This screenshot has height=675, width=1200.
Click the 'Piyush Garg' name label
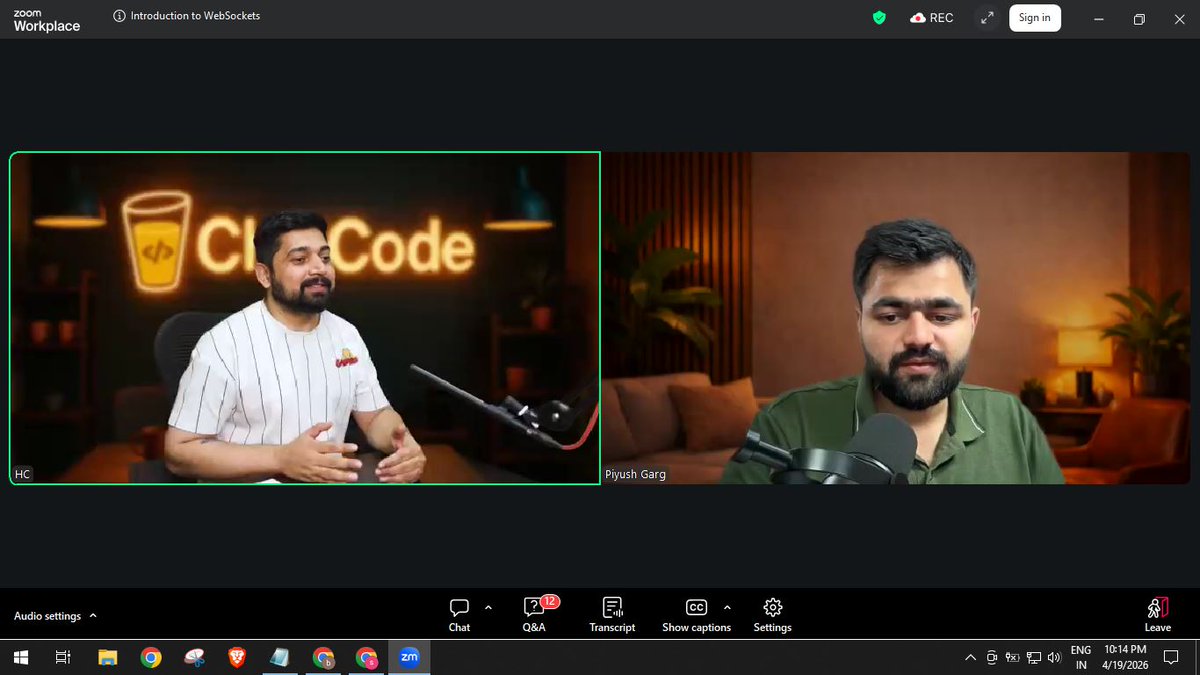tap(635, 474)
